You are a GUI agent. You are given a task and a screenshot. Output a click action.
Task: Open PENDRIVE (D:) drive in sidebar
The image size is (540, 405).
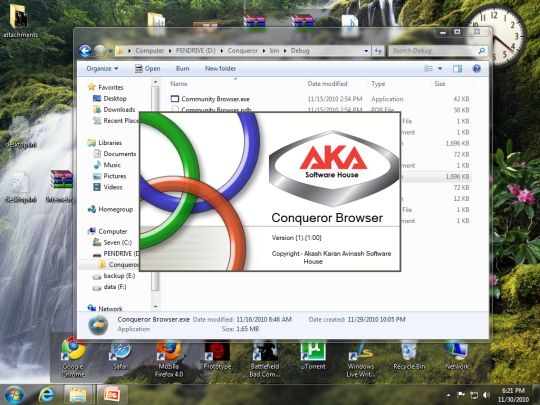pos(116,253)
